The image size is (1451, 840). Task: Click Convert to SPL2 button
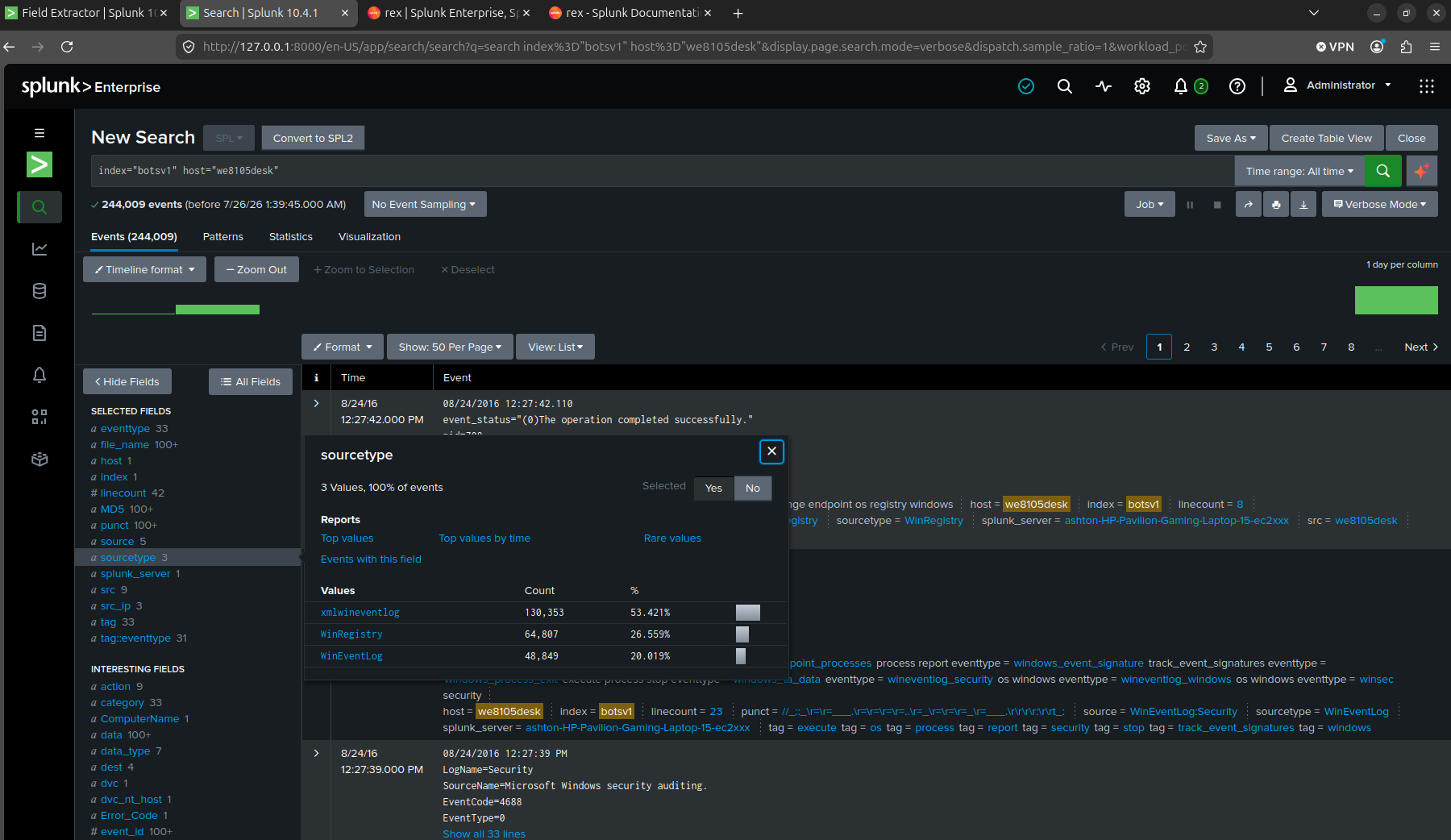pos(313,138)
